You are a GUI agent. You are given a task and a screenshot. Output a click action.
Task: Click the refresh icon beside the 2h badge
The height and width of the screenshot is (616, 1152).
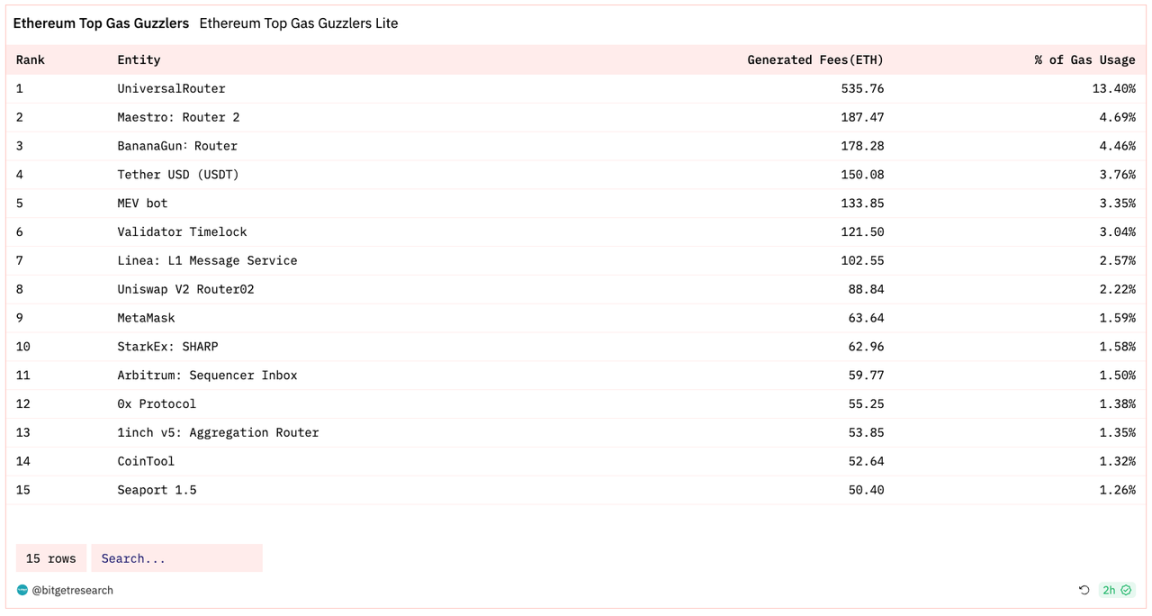tap(1084, 590)
